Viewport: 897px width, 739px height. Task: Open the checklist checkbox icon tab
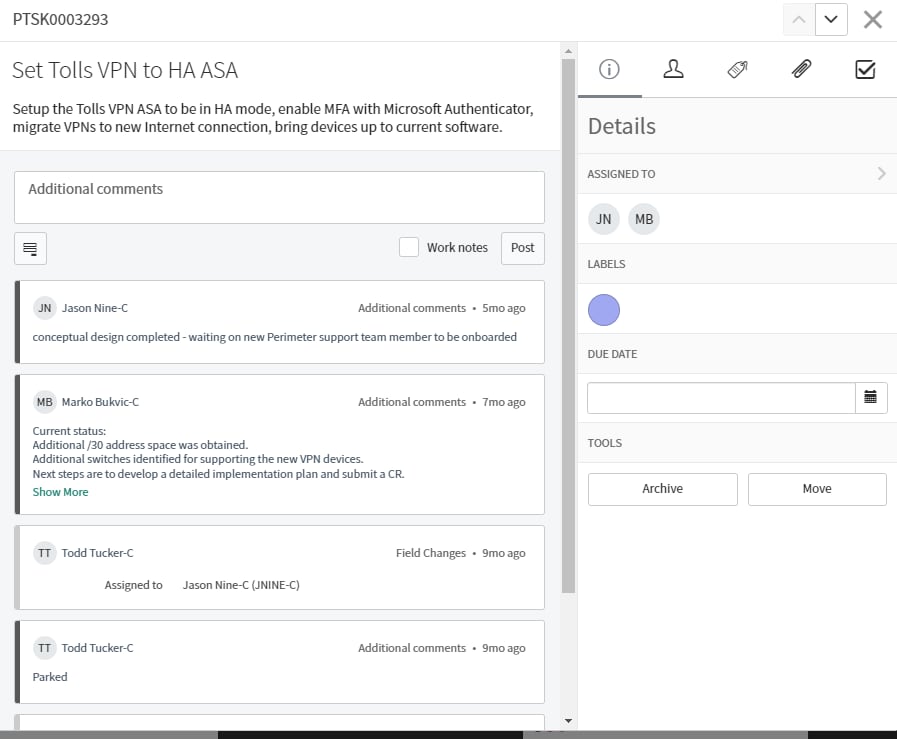[865, 70]
